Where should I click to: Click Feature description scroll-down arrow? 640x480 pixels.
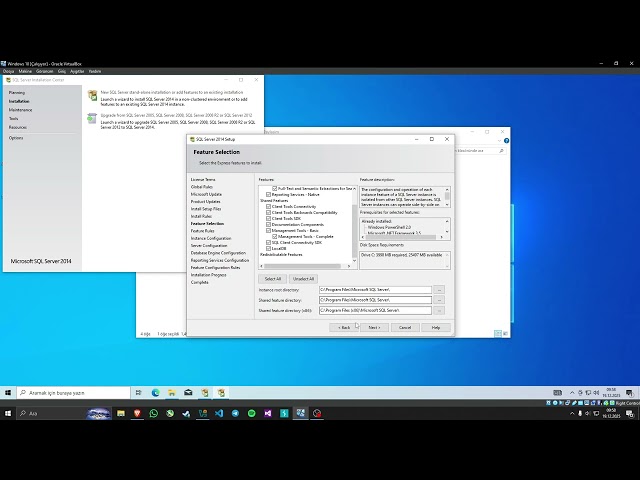(447, 204)
